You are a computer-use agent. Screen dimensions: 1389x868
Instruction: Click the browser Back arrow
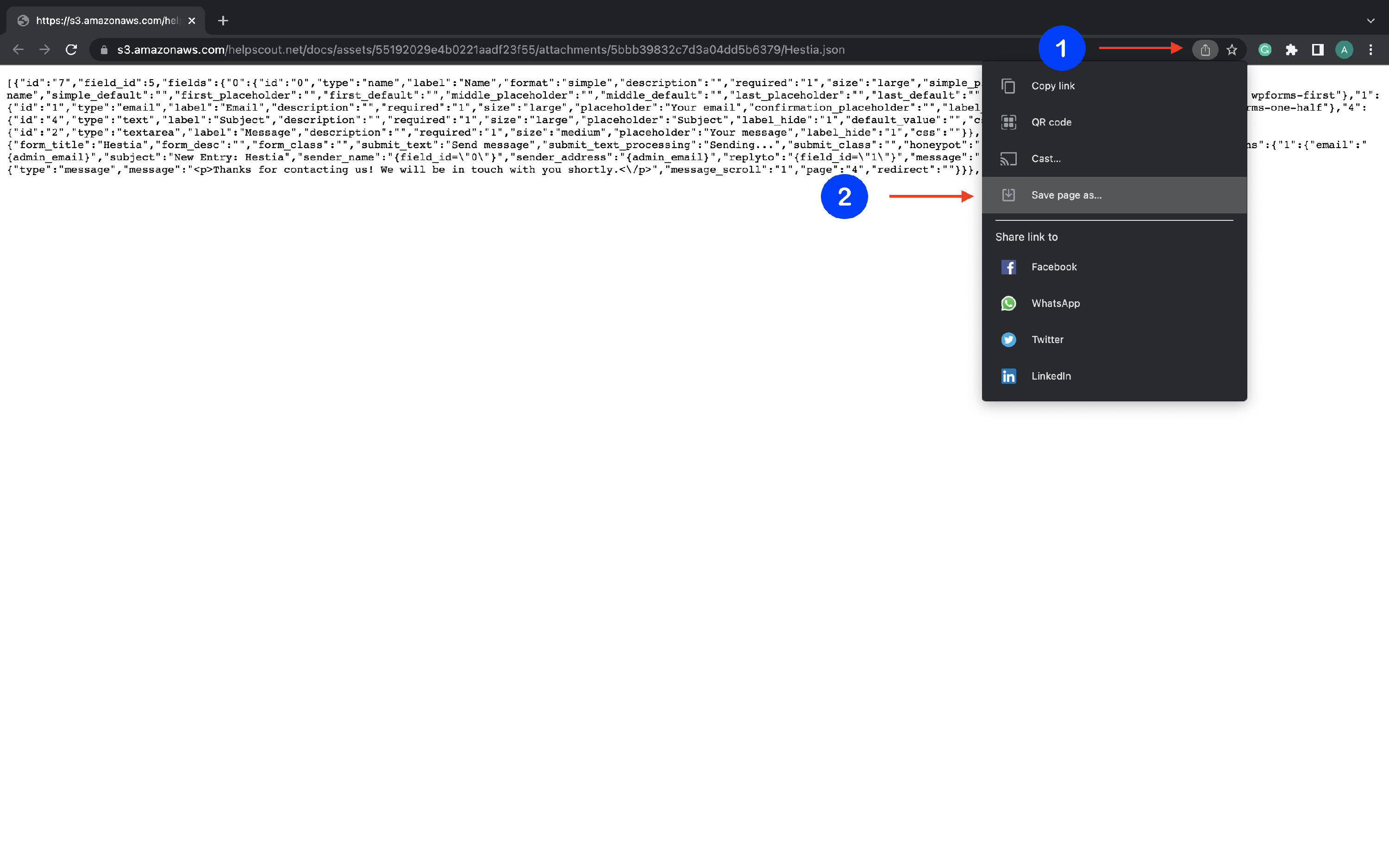click(19, 50)
